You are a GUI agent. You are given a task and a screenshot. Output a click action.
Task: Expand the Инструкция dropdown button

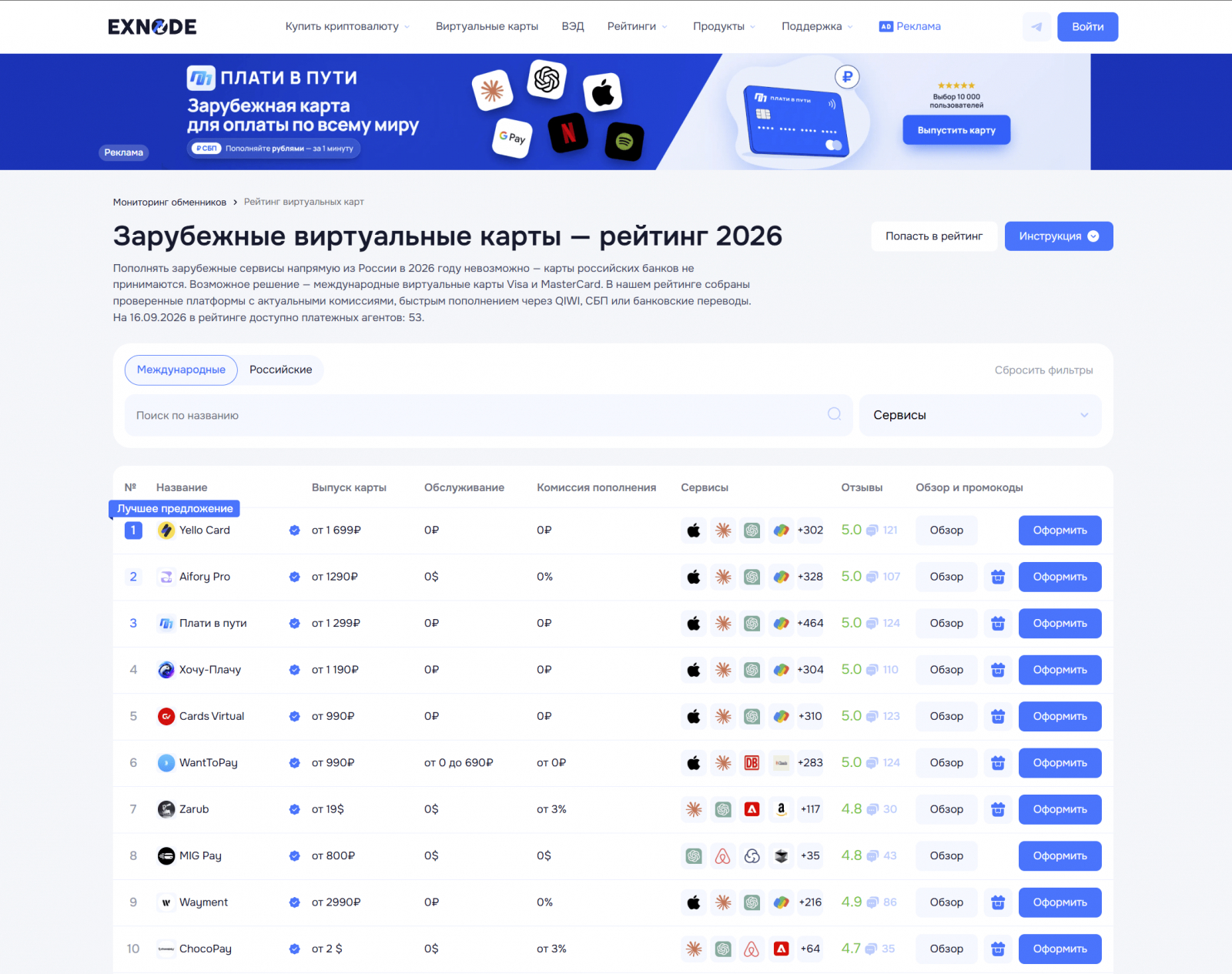tap(1059, 236)
